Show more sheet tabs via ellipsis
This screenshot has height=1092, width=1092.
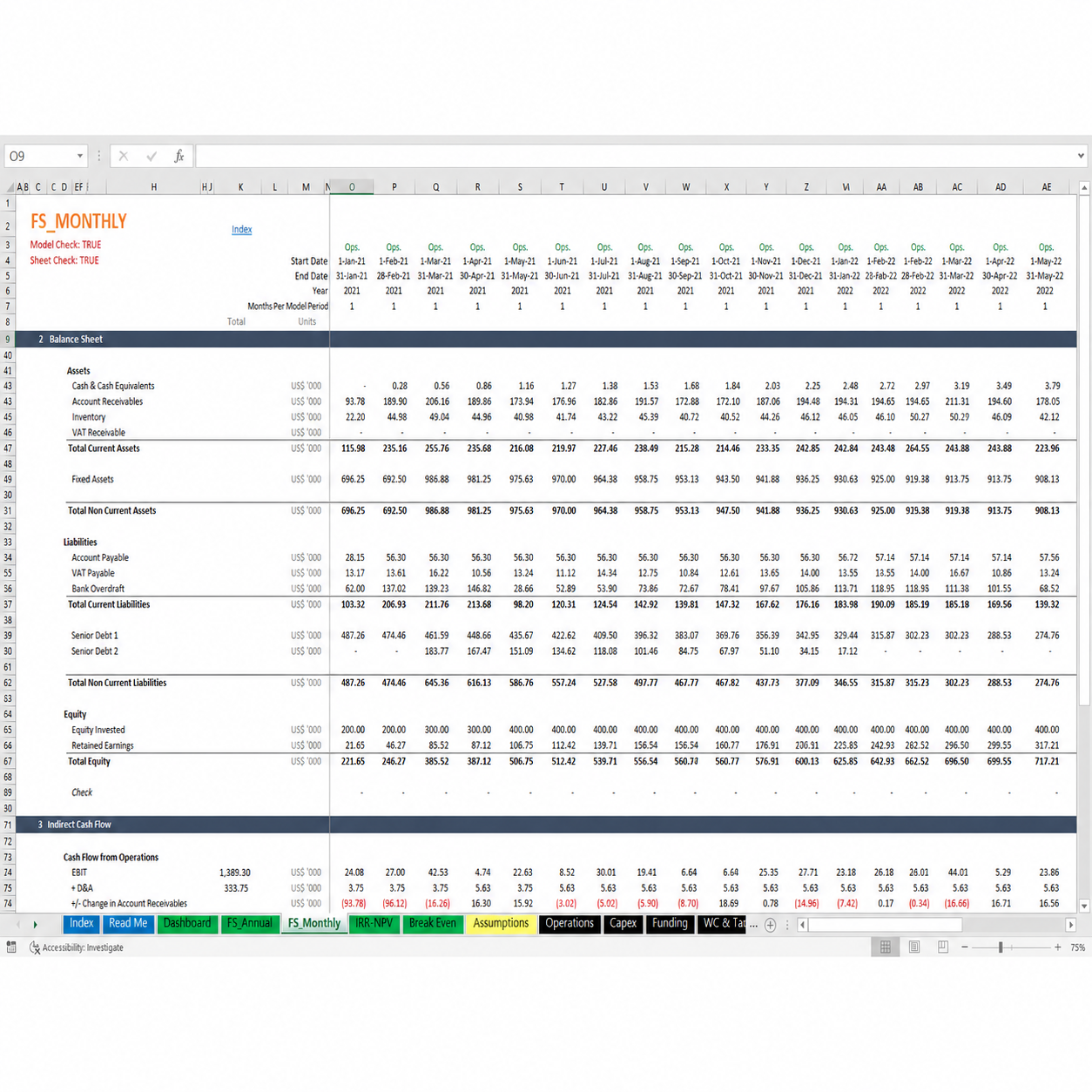[x=754, y=925]
